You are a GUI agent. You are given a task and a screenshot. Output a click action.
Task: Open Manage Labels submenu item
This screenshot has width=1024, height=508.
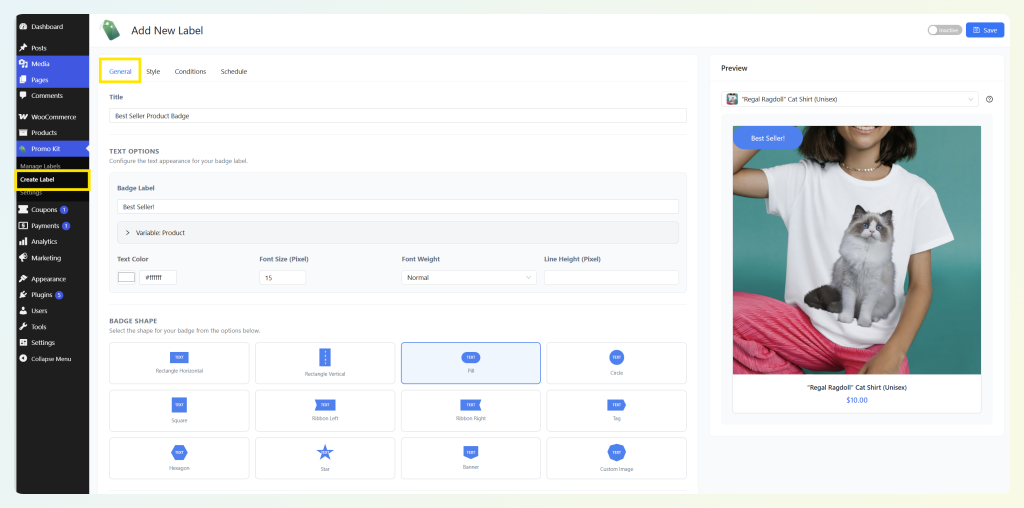[40, 167]
